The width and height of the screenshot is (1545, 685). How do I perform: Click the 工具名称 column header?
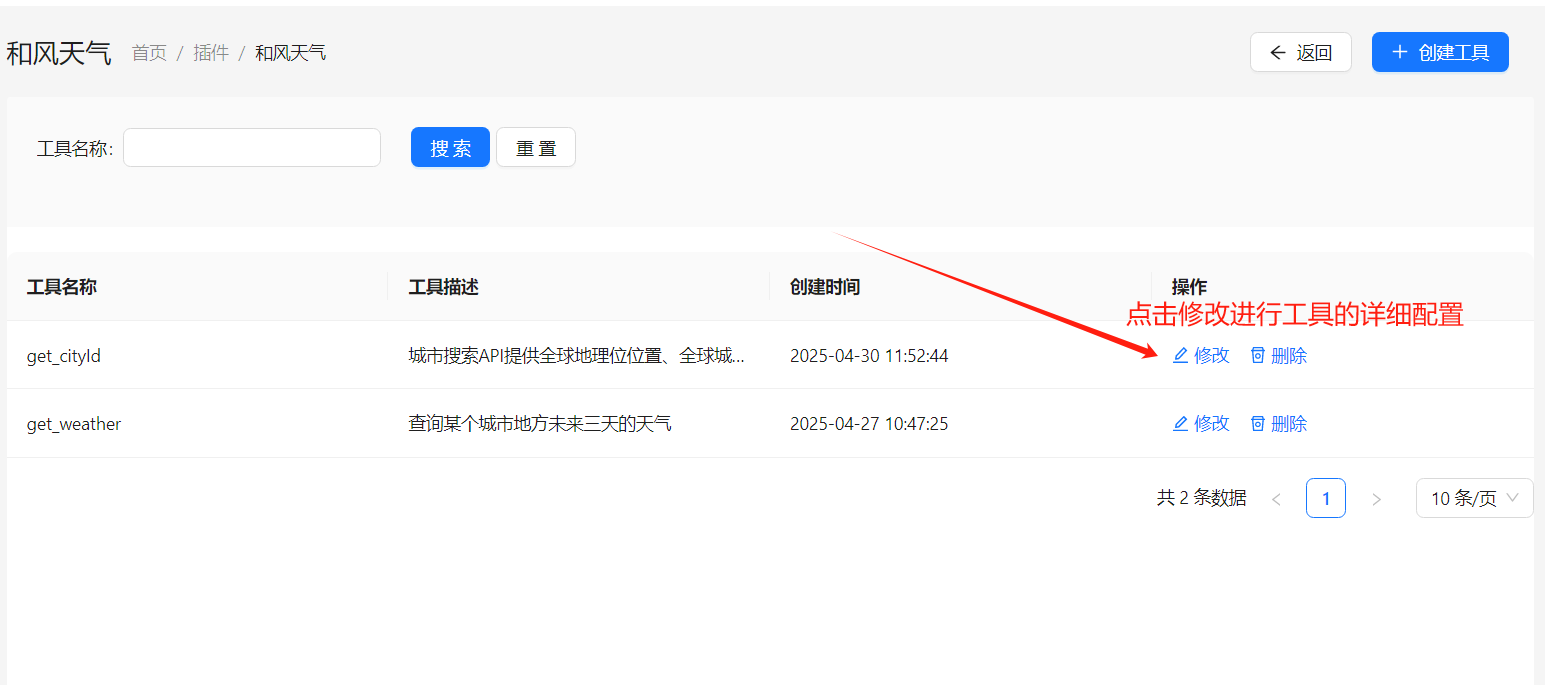pos(62,287)
